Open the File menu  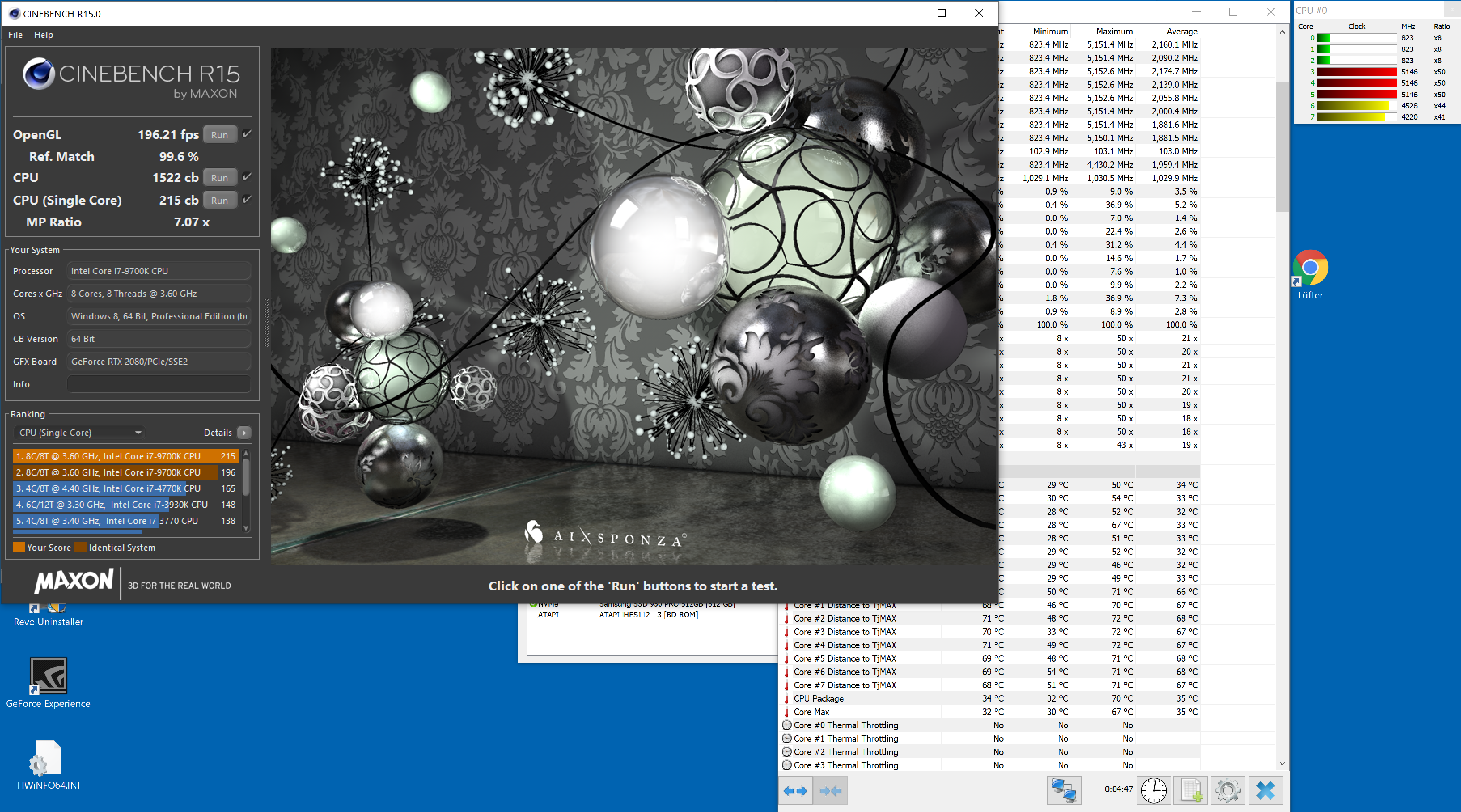point(15,35)
